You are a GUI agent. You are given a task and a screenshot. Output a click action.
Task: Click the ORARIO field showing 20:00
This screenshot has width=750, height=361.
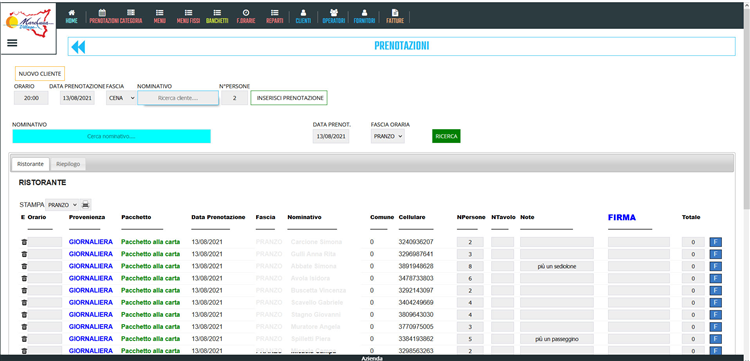(31, 98)
